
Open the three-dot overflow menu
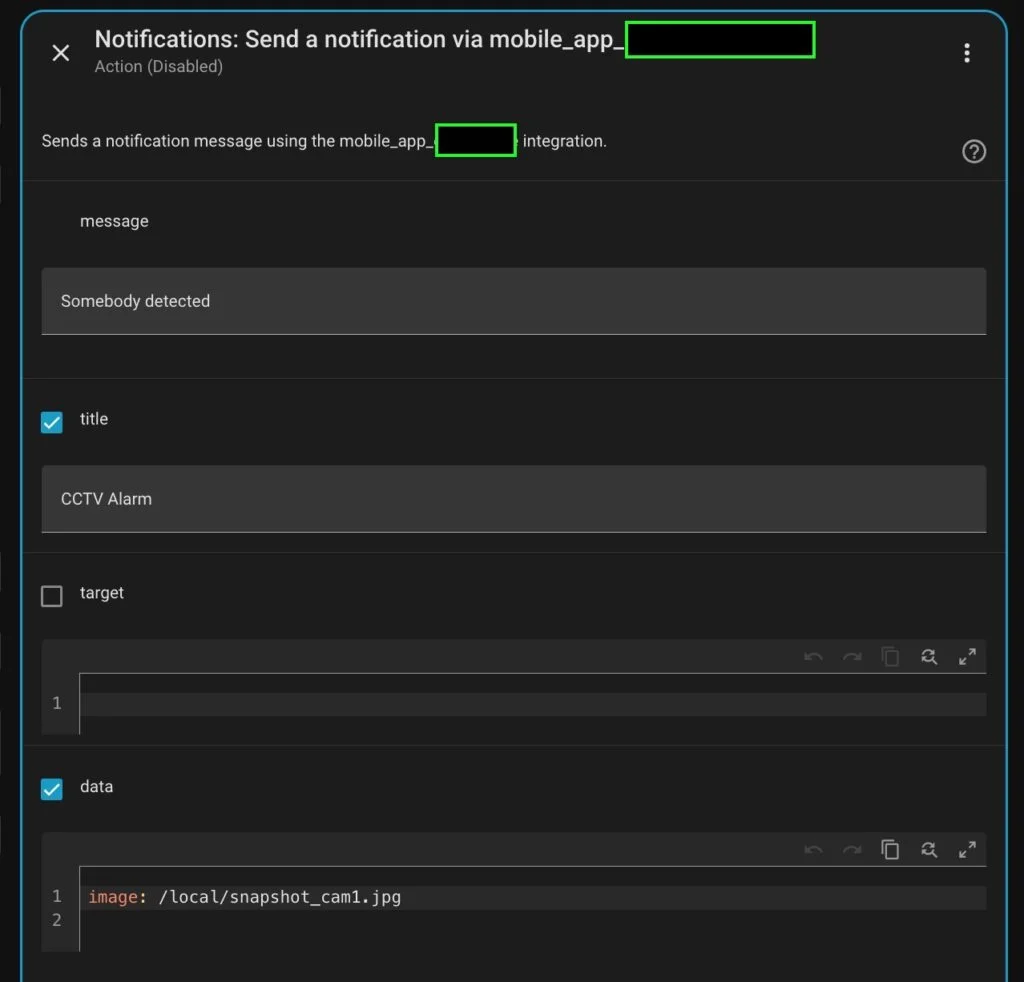pos(966,53)
